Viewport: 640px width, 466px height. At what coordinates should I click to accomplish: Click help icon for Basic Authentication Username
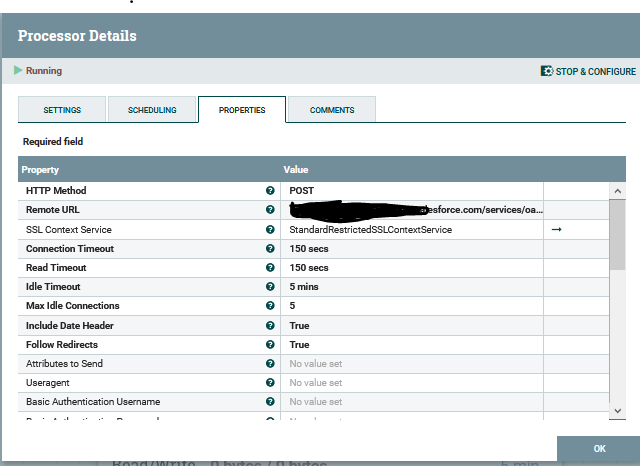click(x=270, y=402)
